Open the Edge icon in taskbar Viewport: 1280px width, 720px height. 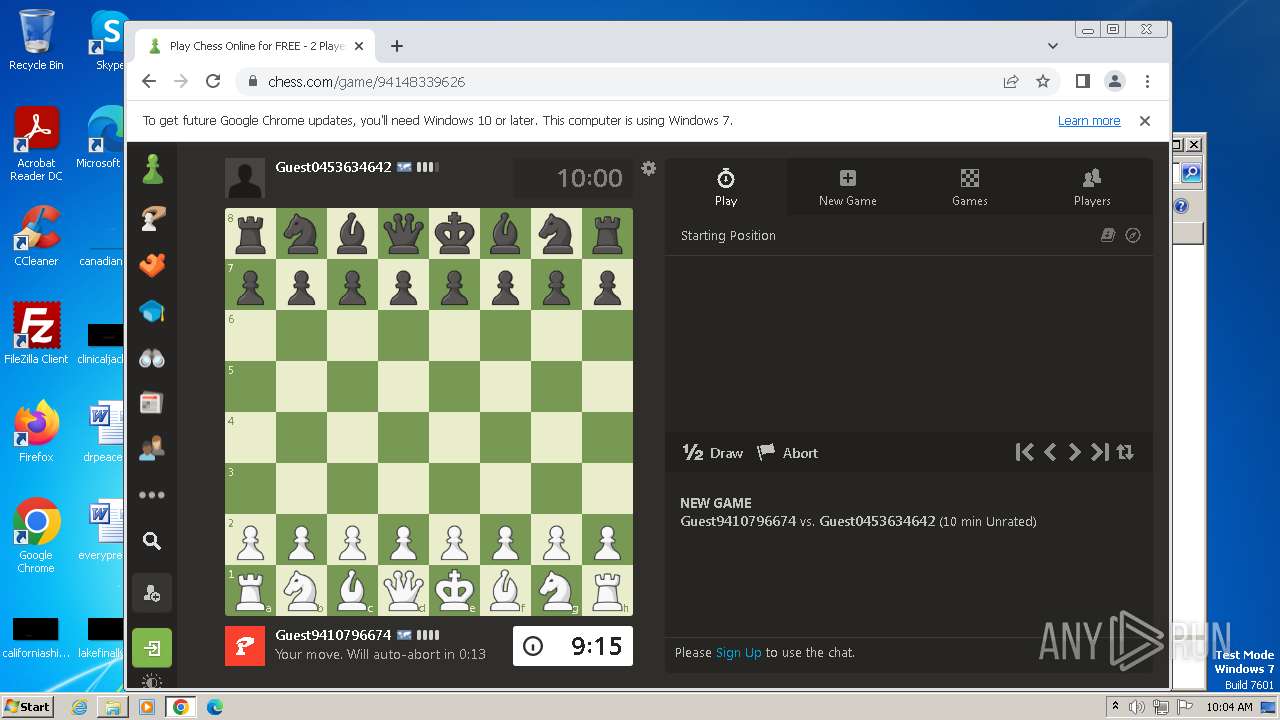click(214, 707)
